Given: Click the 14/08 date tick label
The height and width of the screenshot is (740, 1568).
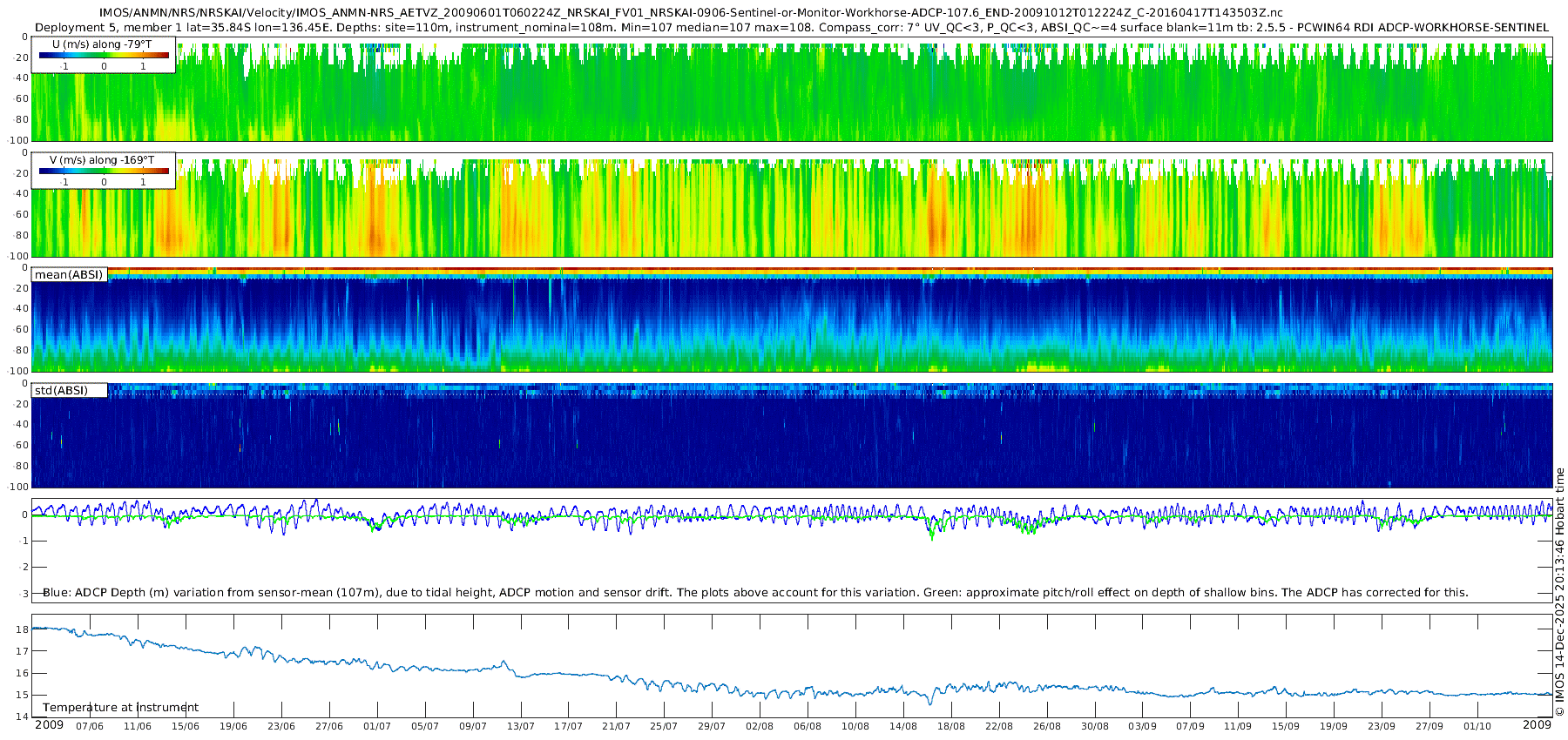Looking at the screenshot, I should point(903,726).
